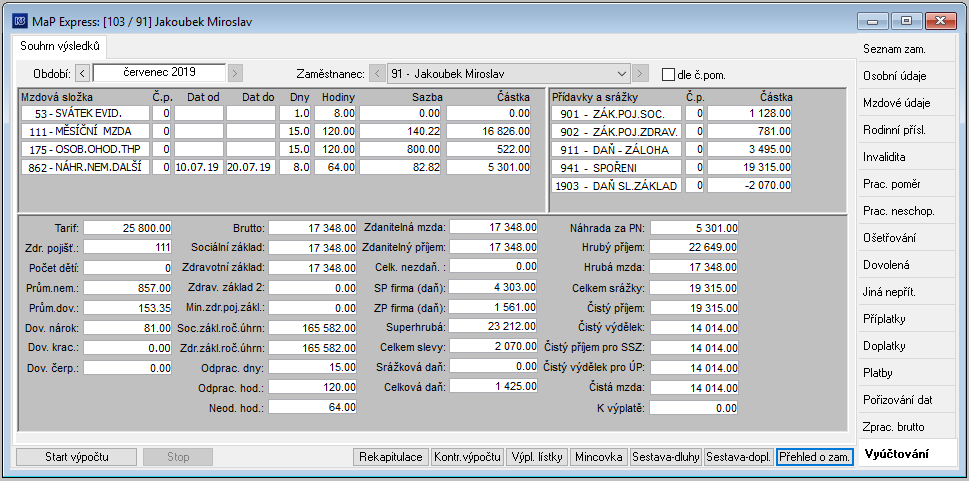Screen dimensions: 969x481
Task: Click the Dat do cell '20.07.19'
Action: pos(250,167)
